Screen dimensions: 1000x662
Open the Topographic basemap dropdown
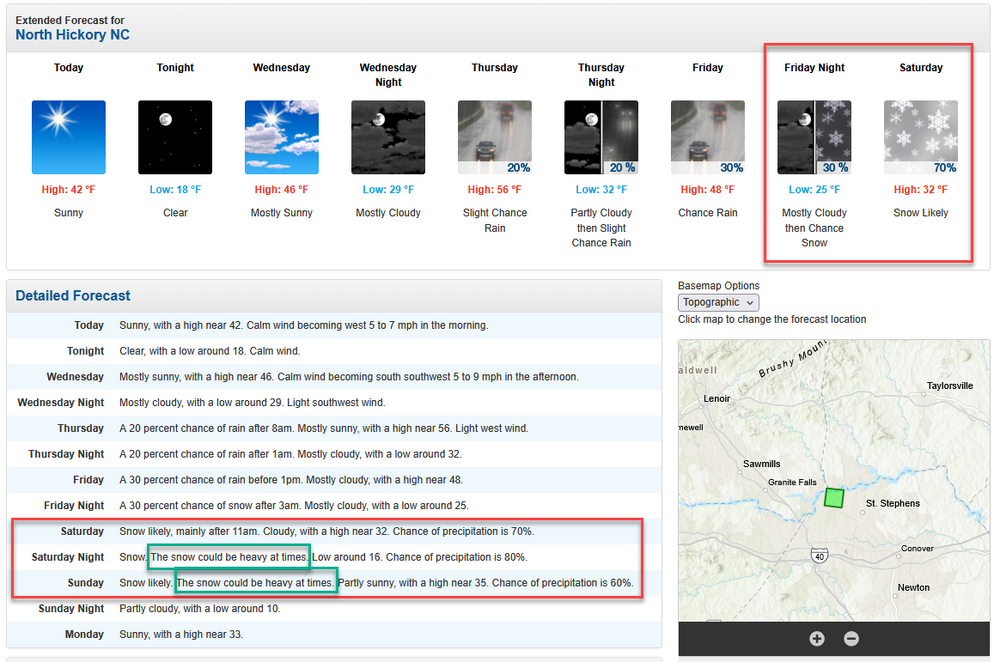(x=718, y=302)
